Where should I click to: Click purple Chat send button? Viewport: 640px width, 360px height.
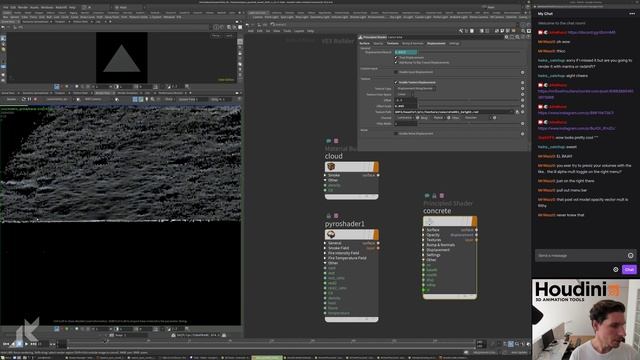point(629,269)
